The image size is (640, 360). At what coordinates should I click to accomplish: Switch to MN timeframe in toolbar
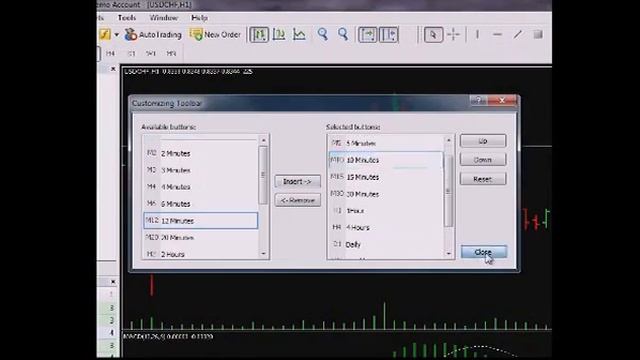coord(171,53)
